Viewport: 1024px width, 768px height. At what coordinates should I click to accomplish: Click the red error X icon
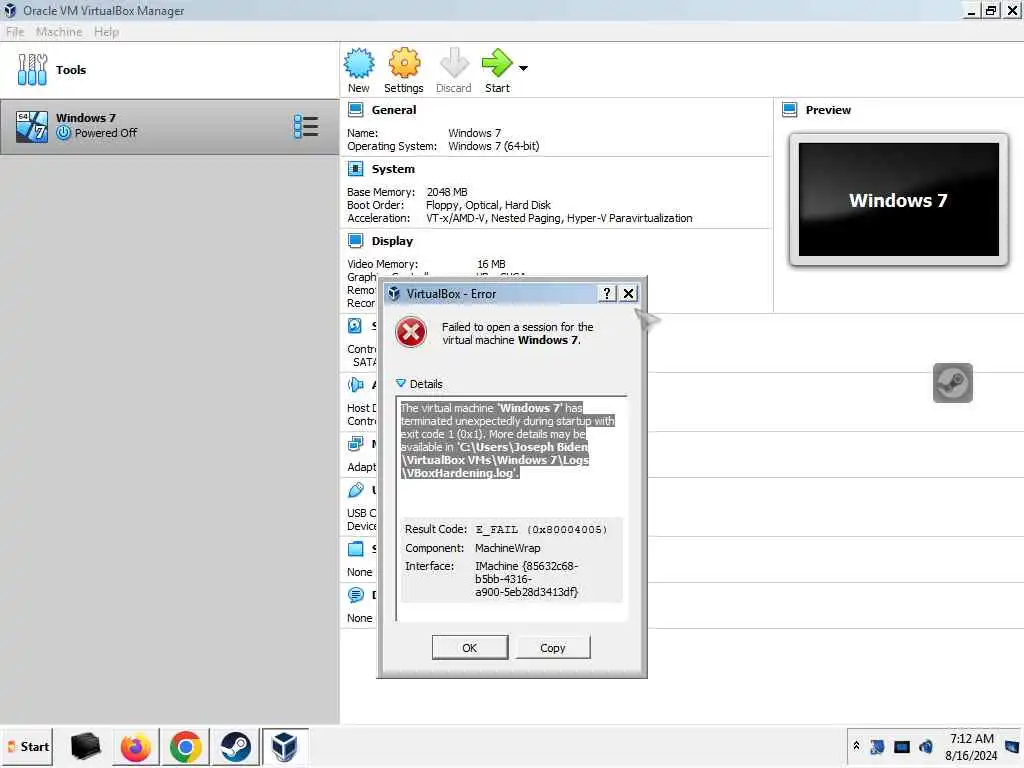click(411, 332)
